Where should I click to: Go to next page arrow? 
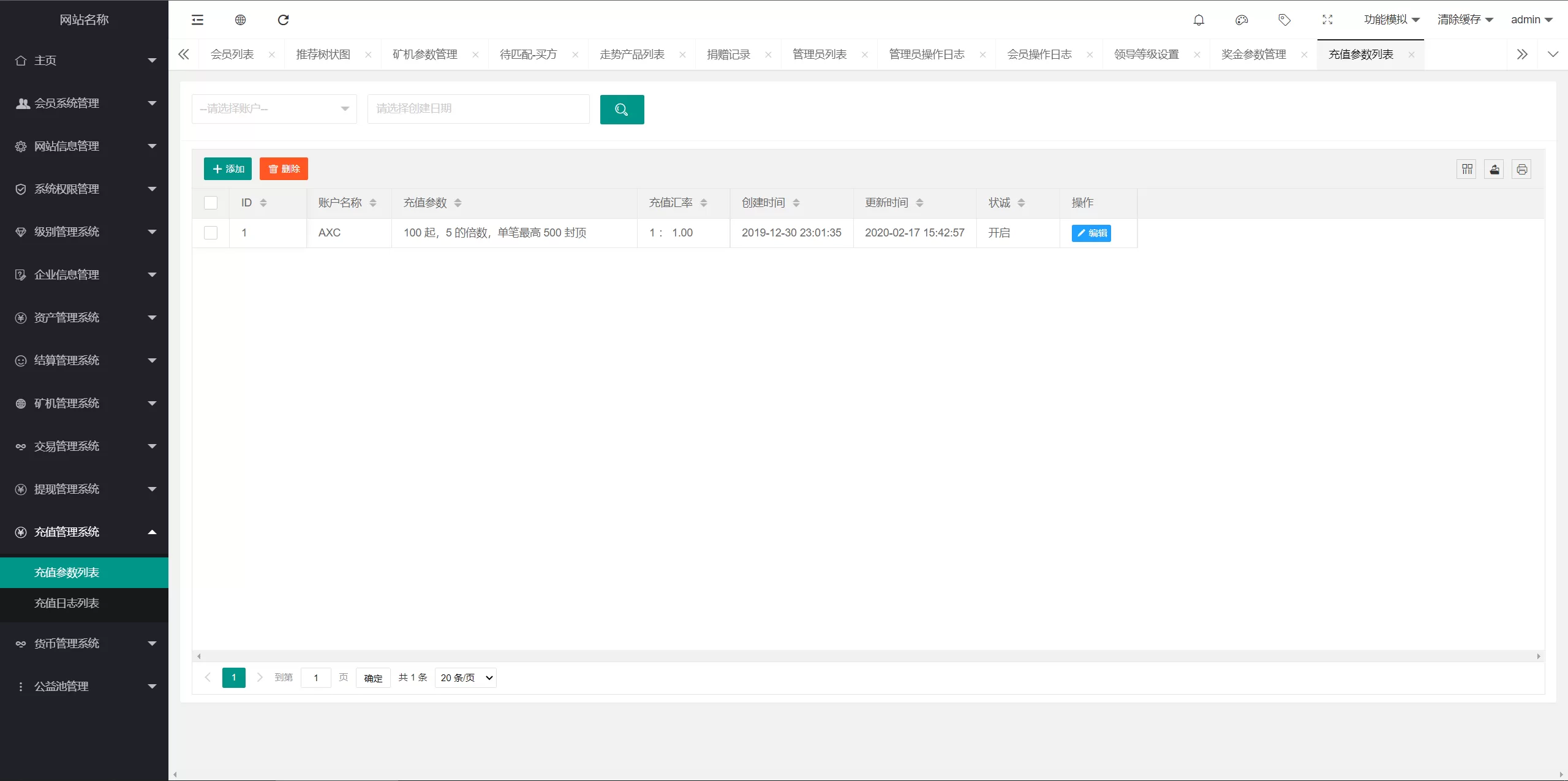pyautogui.click(x=260, y=677)
